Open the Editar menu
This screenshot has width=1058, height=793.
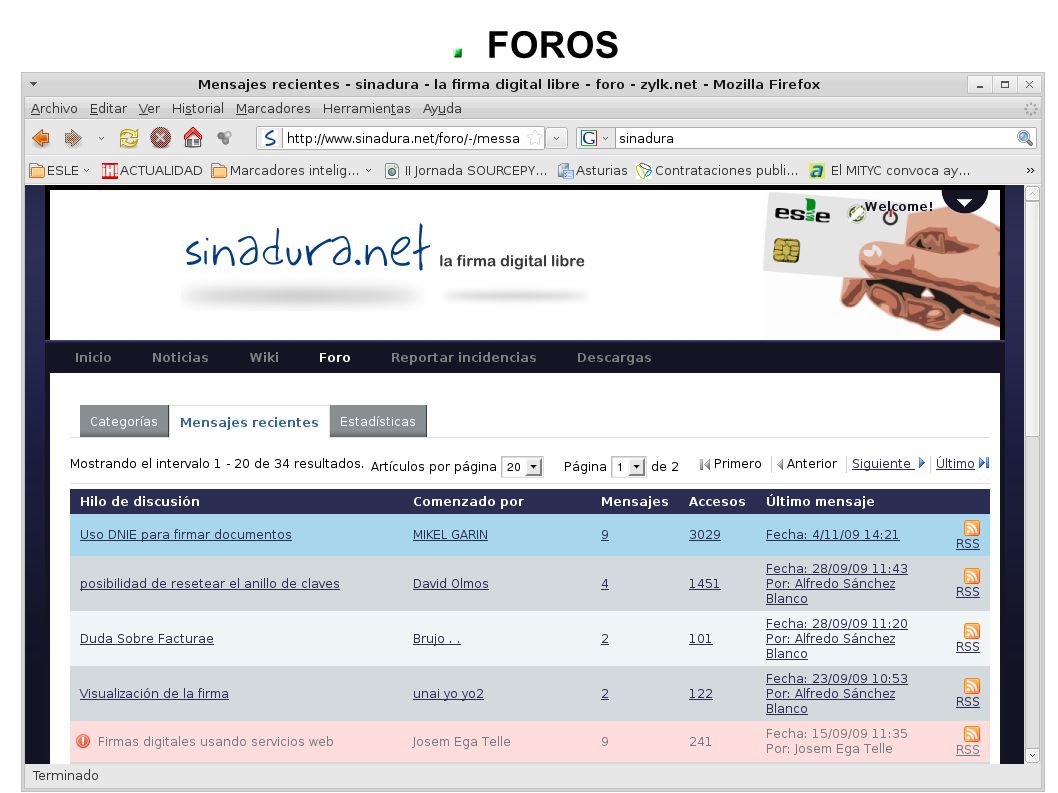pos(108,109)
